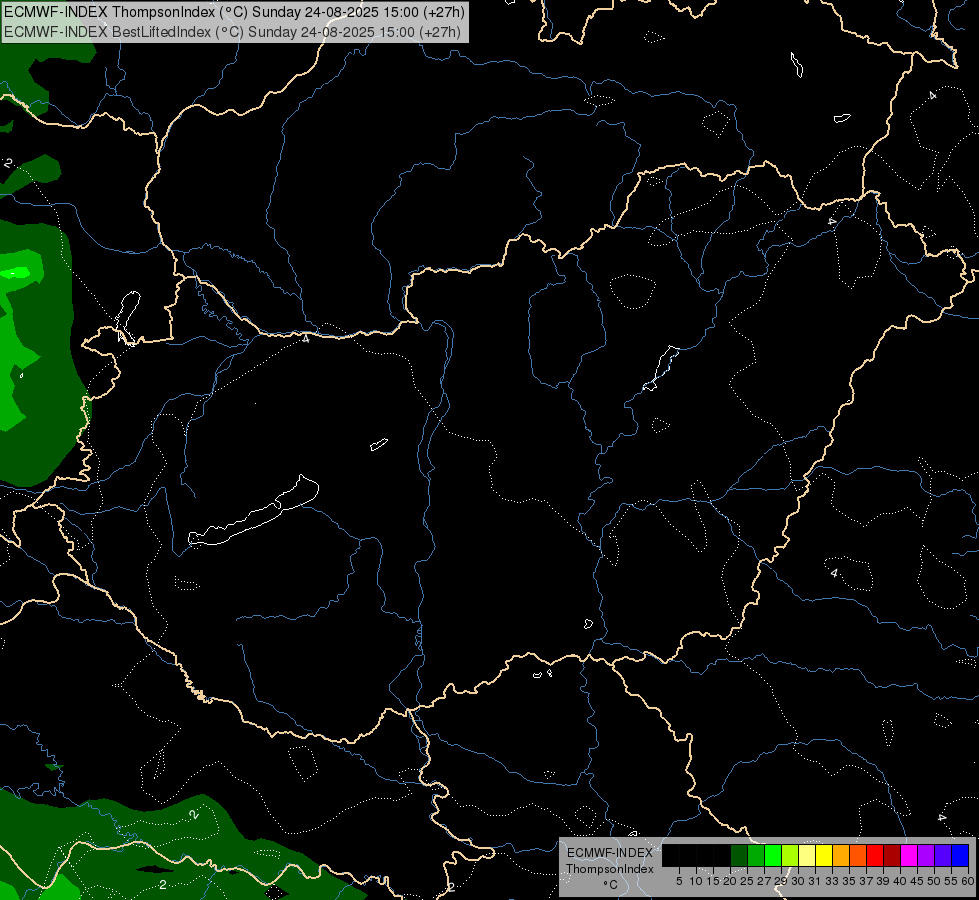Click legend scale value '25'
Image resolution: width=979 pixels, height=900 pixels.
point(747,881)
